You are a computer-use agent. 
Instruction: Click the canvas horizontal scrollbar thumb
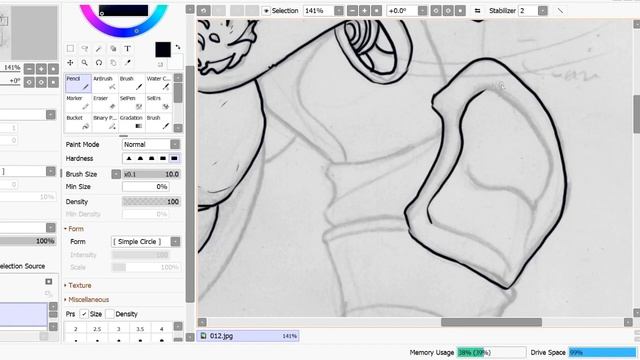click(491, 322)
